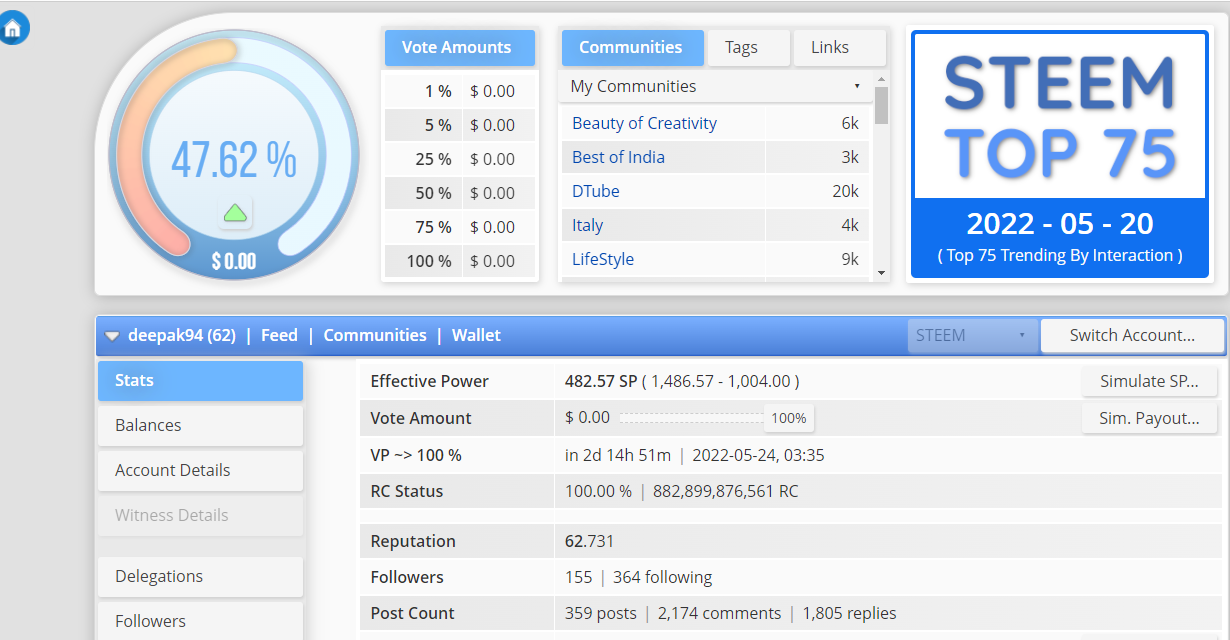Image resolution: width=1230 pixels, height=640 pixels.
Task: Open the Feed link in account bar
Action: 279,335
